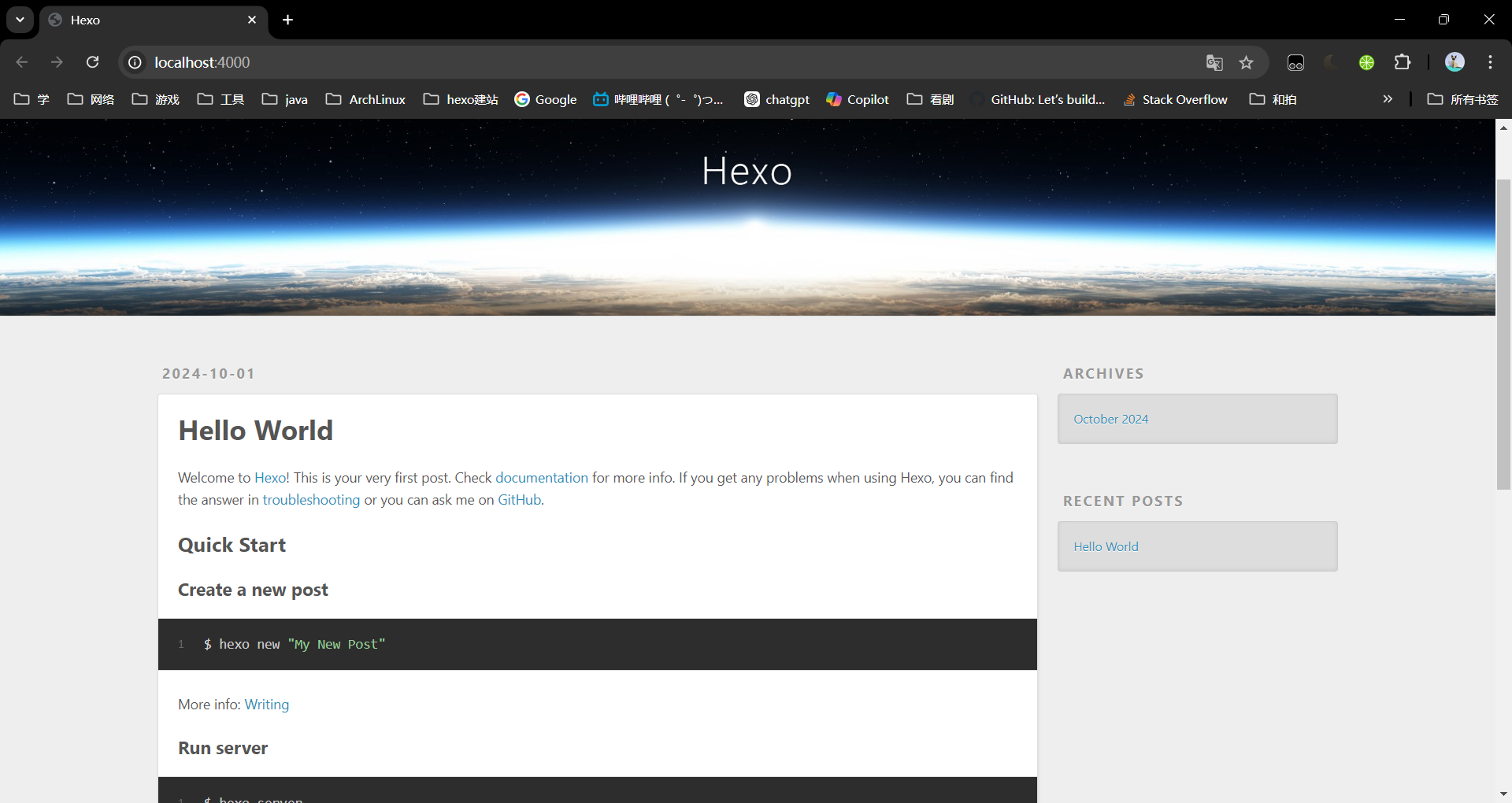Open the ArchLinux bookmark folder

[366, 99]
